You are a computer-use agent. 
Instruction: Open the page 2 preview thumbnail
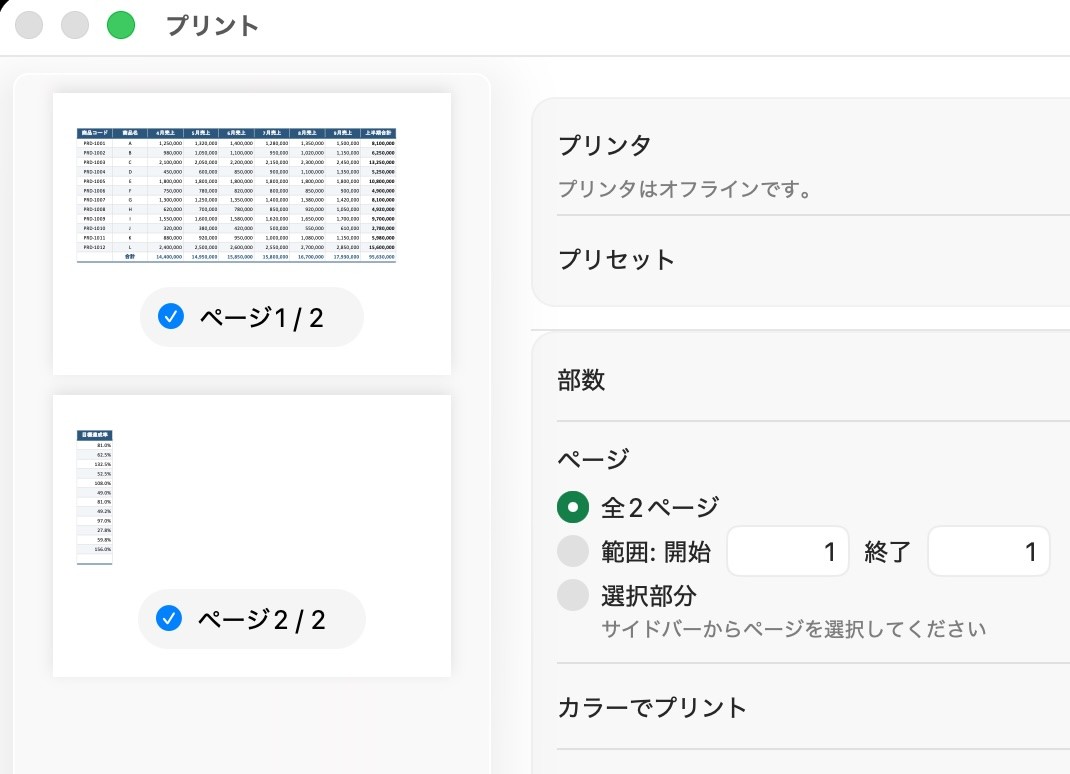pos(94,498)
